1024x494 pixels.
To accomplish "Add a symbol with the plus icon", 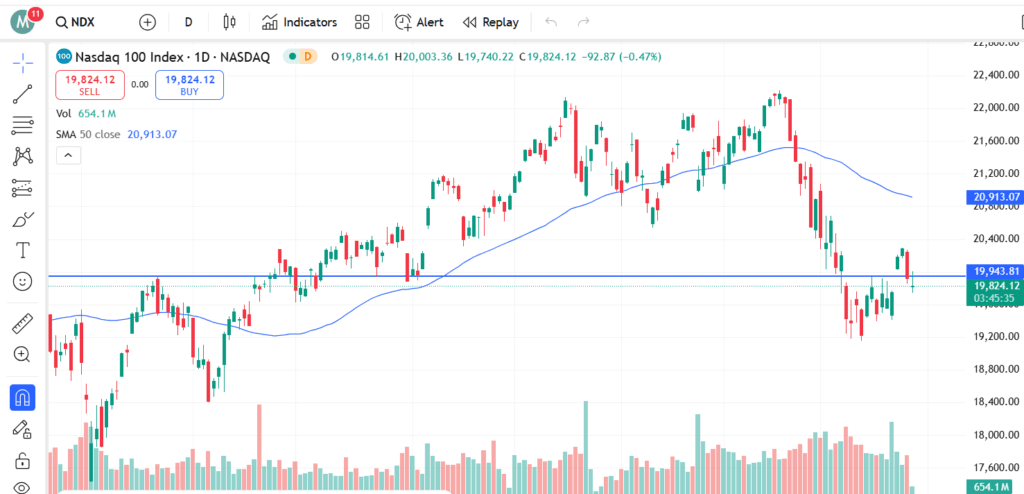I will pos(148,22).
